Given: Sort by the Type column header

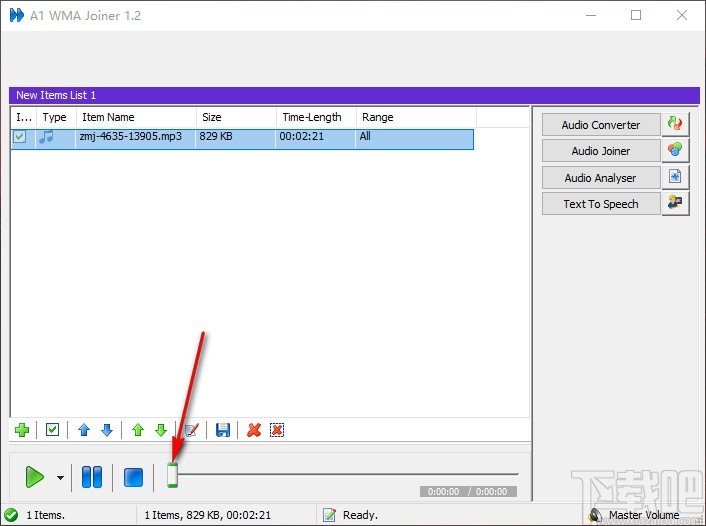Looking at the screenshot, I should pos(56,117).
